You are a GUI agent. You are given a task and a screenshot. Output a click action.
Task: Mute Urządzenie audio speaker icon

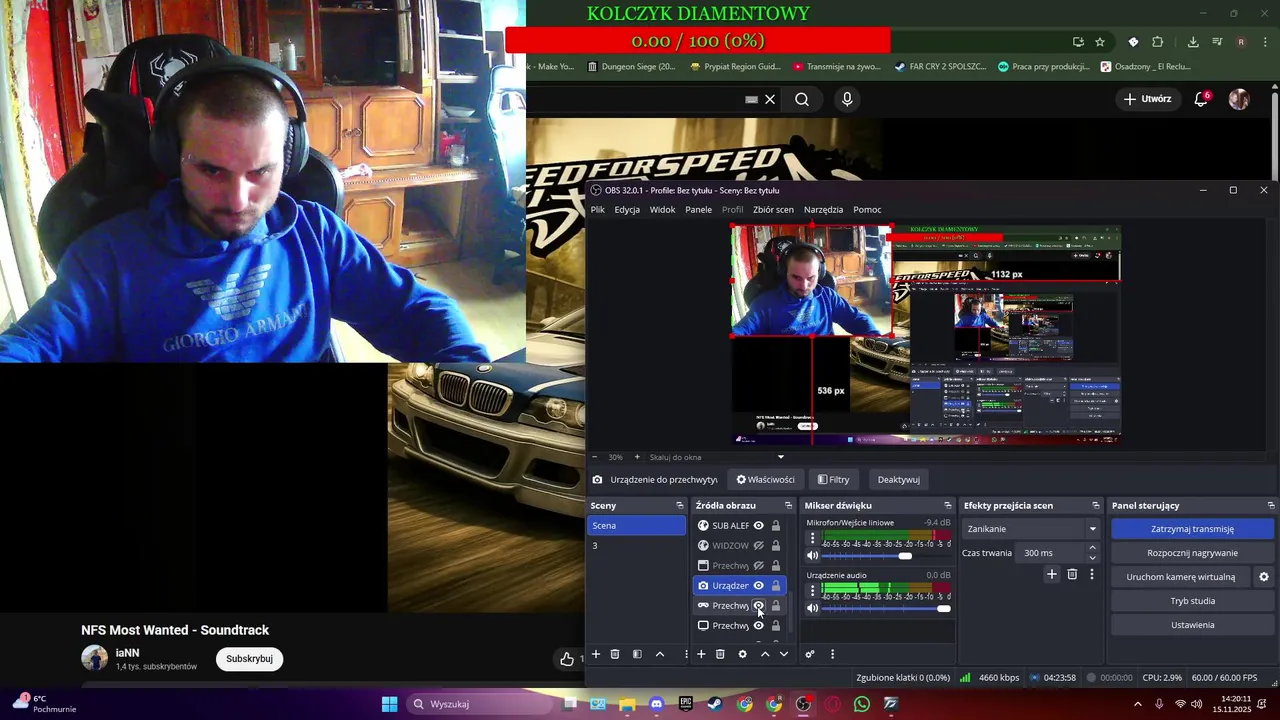pos(812,608)
